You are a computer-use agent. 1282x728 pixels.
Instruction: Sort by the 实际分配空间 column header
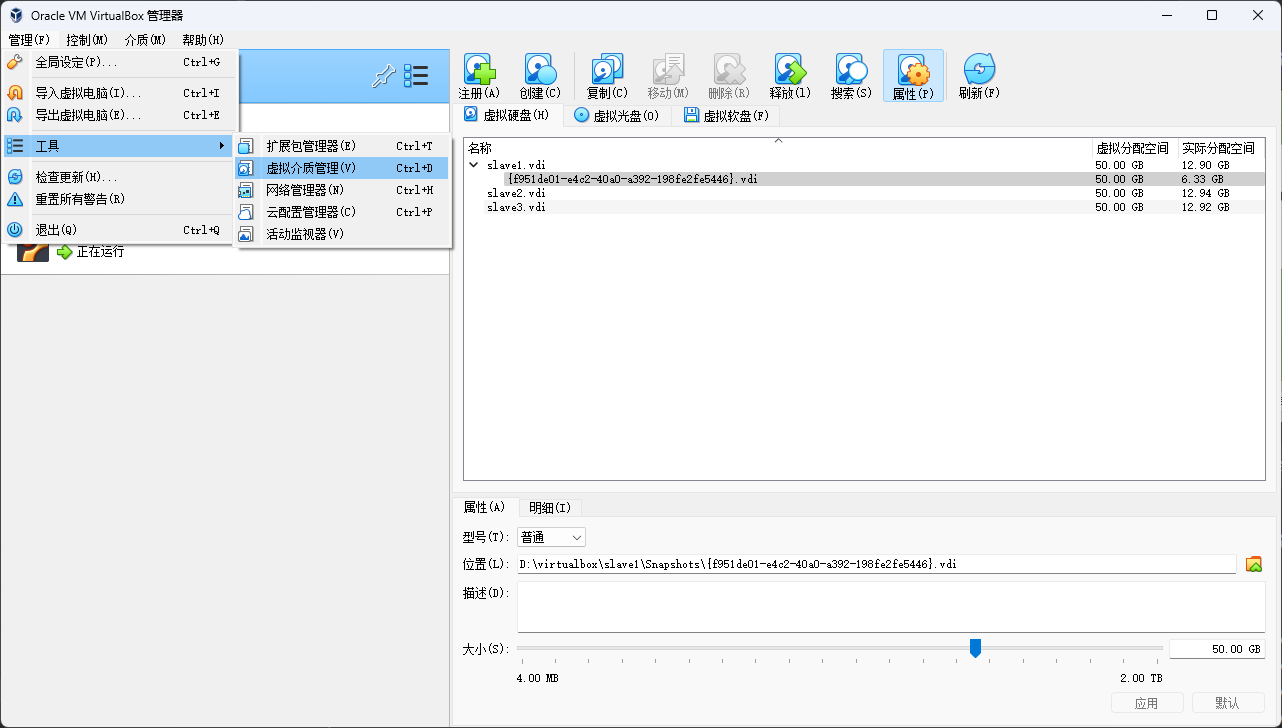1221,148
